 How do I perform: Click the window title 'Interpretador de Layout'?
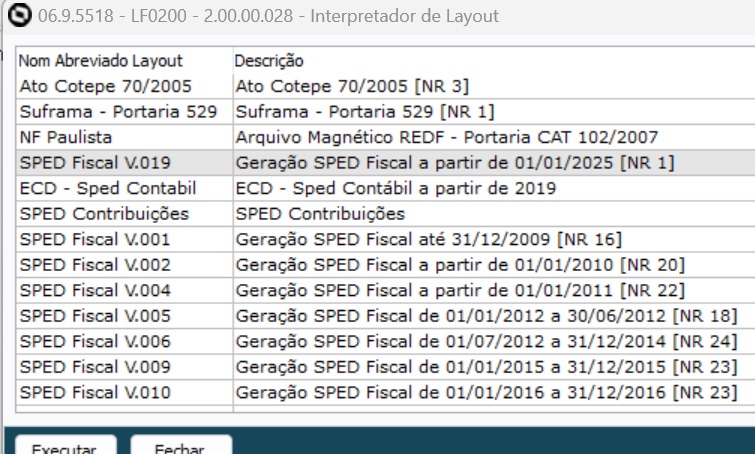coord(404,16)
